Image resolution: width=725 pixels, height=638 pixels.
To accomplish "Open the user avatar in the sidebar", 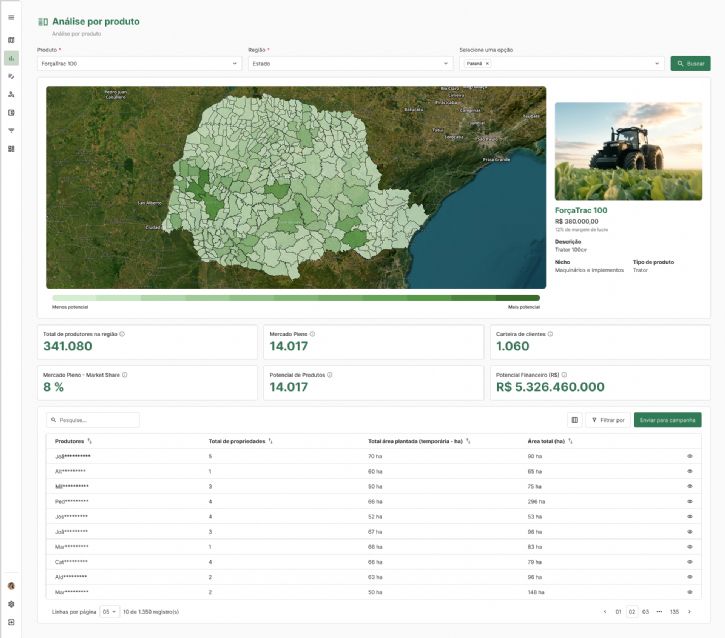I will pos(11,586).
